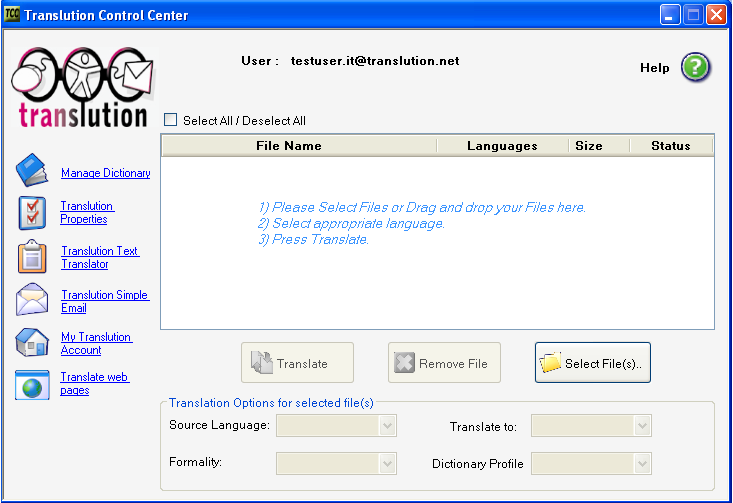This screenshot has width=733, height=503.
Task: Open the Translution Properties link
Action: tap(87, 212)
